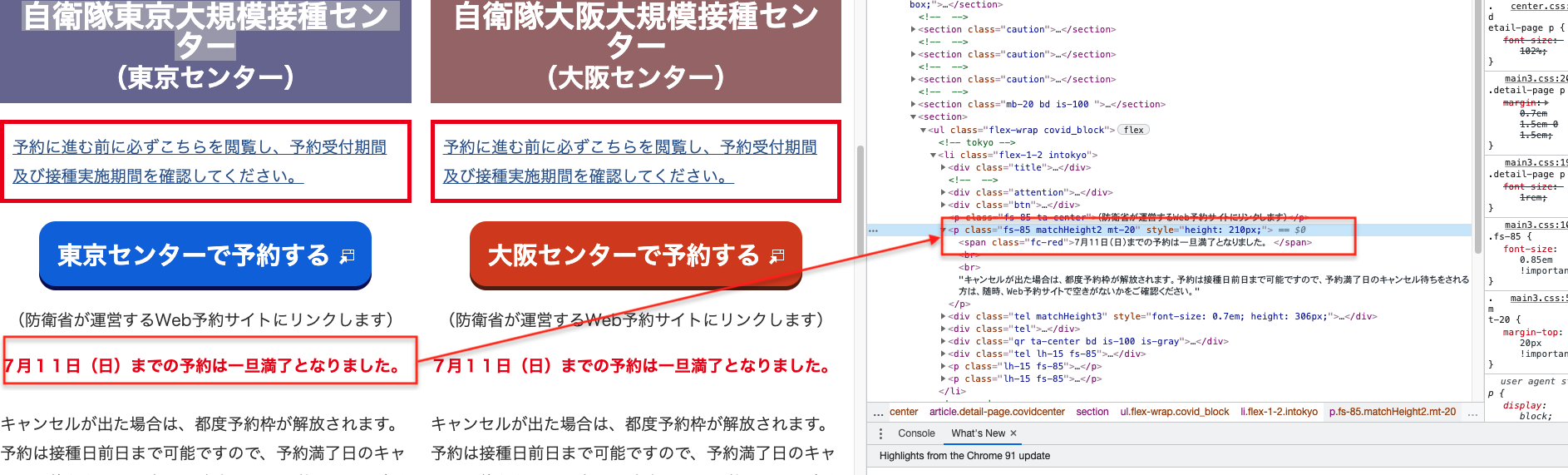Click the font-size: 0.85em declaration in Styles
1568x475 pixels.
(x=1536, y=260)
